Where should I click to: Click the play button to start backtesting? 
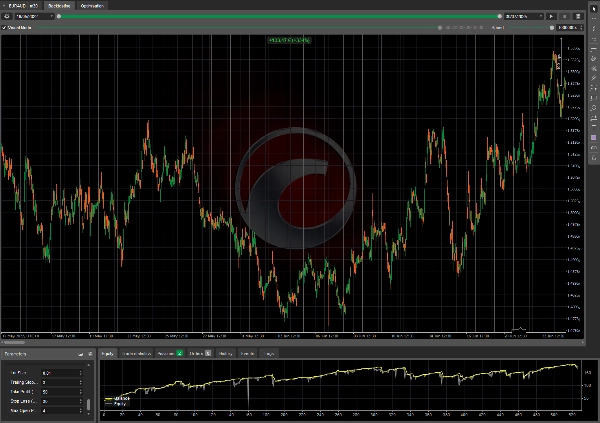click(x=553, y=17)
